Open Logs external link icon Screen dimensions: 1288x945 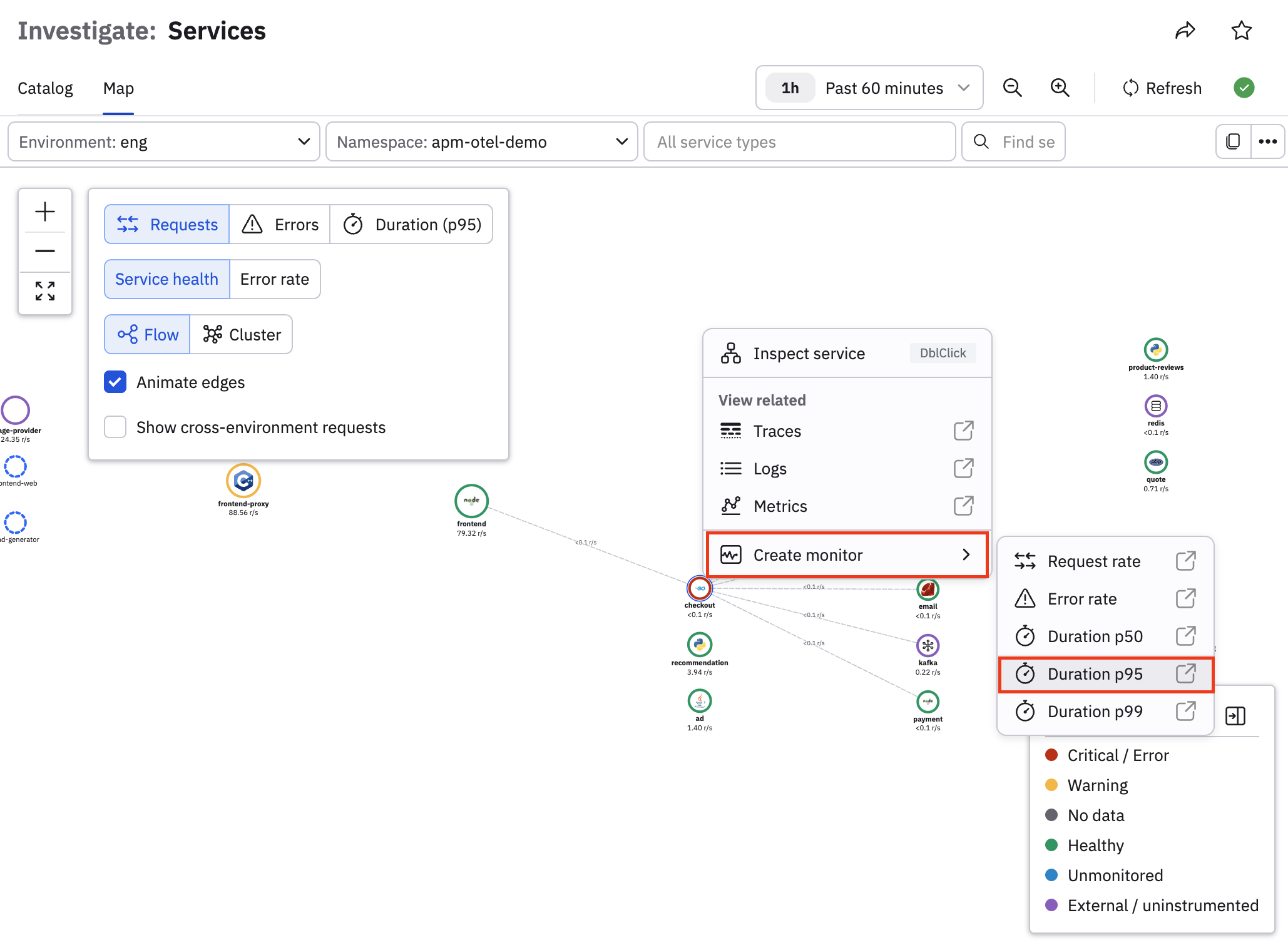[963, 468]
